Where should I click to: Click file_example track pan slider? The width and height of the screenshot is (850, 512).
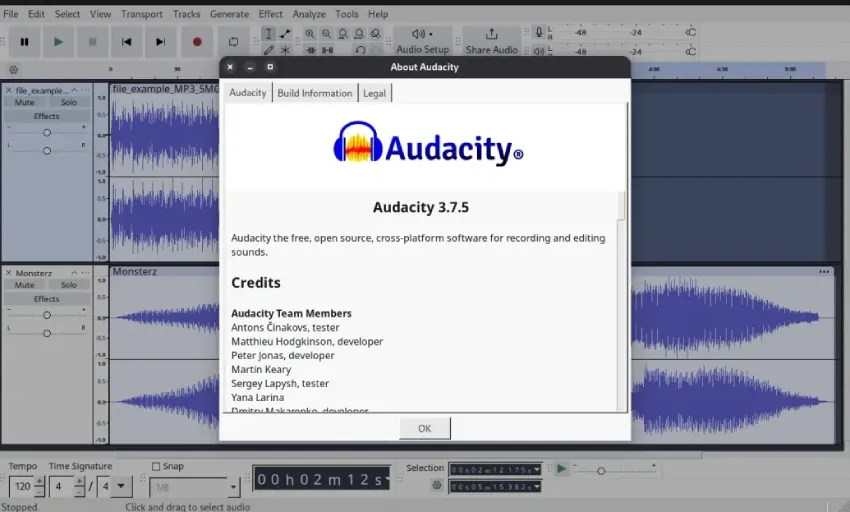[x=47, y=151]
